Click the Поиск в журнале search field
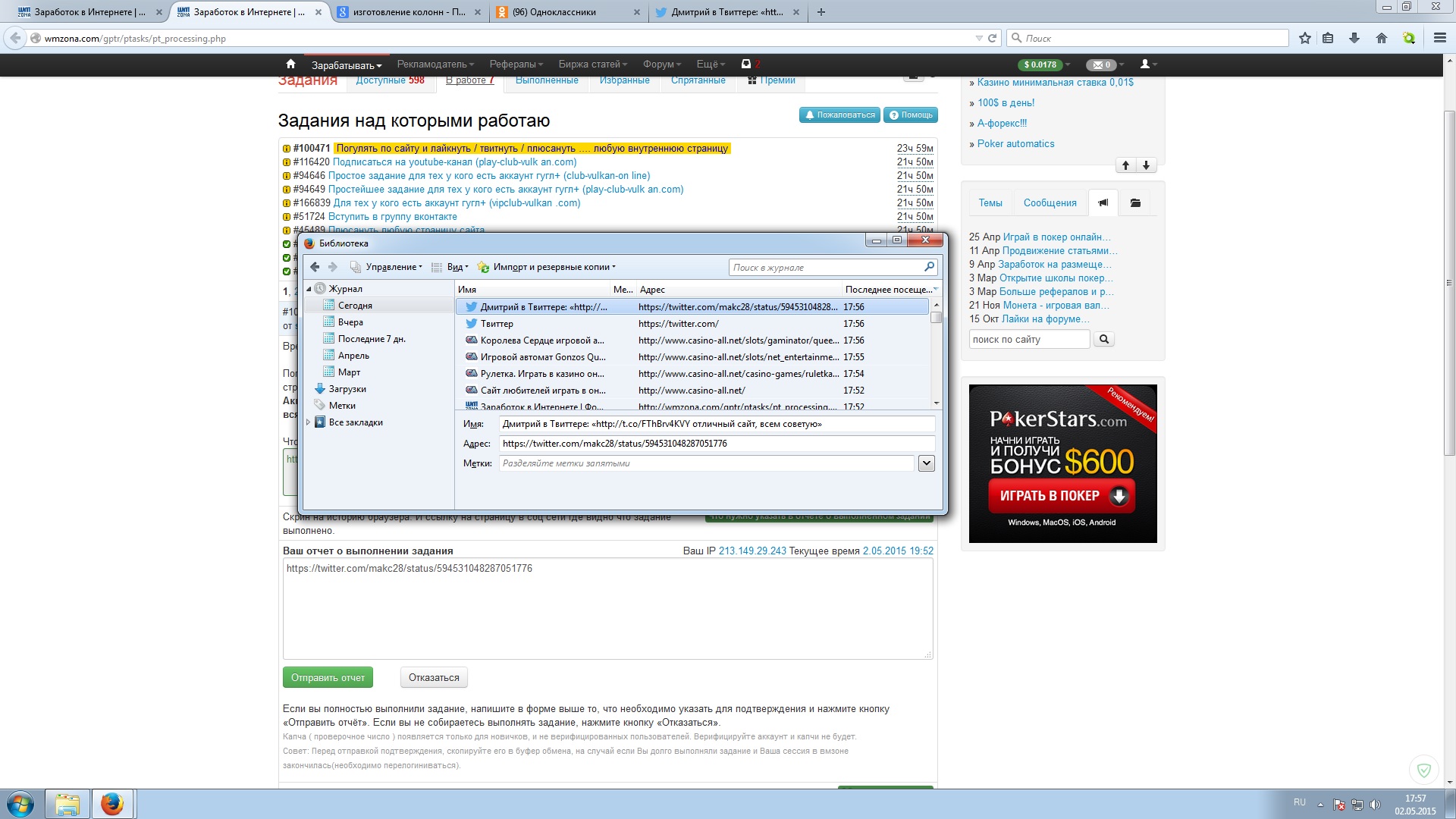 (x=827, y=267)
